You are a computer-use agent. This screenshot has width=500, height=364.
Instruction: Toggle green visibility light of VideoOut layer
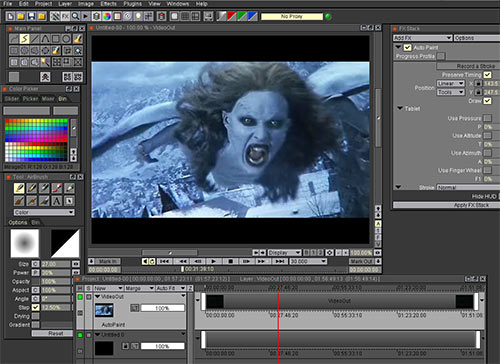(x=80, y=297)
